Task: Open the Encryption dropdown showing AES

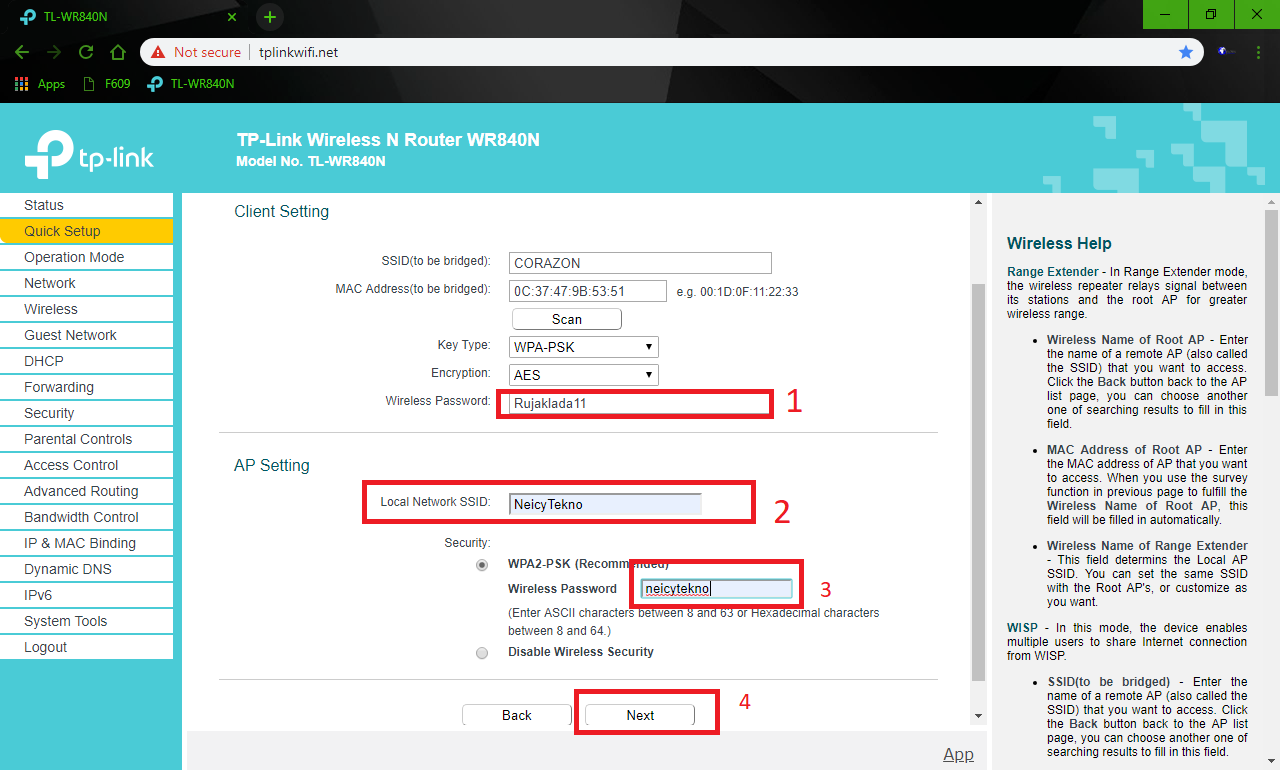Action: [584, 375]
